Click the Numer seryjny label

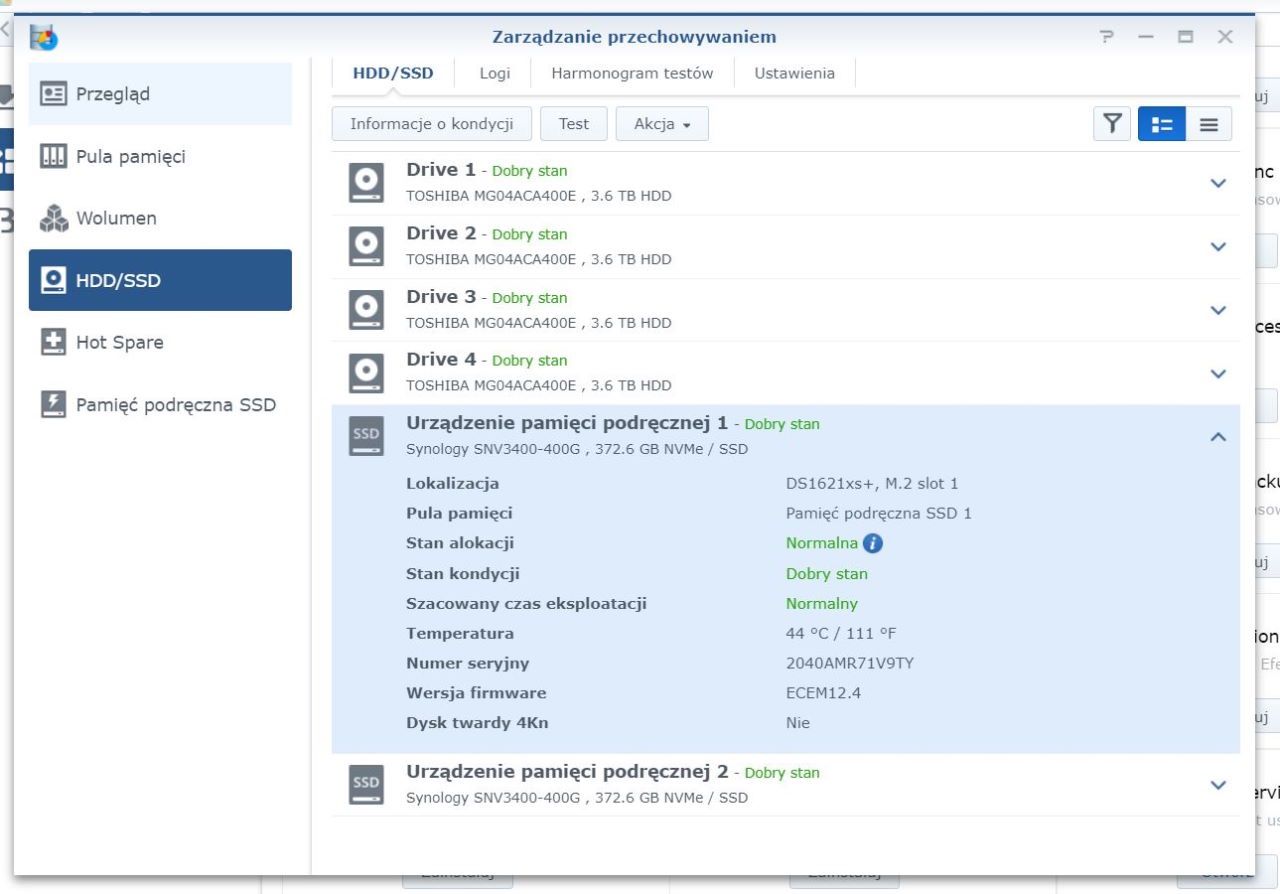pyautogui.click(x=468, y=663)
